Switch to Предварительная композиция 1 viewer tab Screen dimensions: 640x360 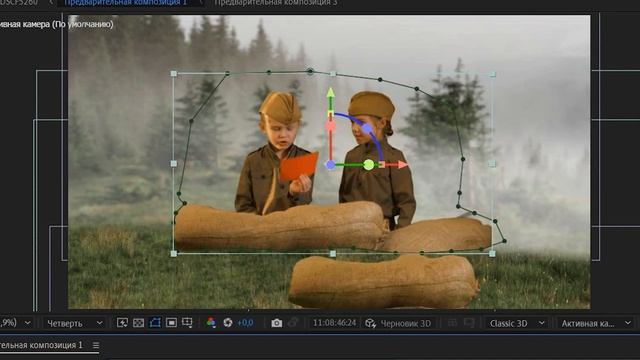pyautogui.click(x=126, y=3)
